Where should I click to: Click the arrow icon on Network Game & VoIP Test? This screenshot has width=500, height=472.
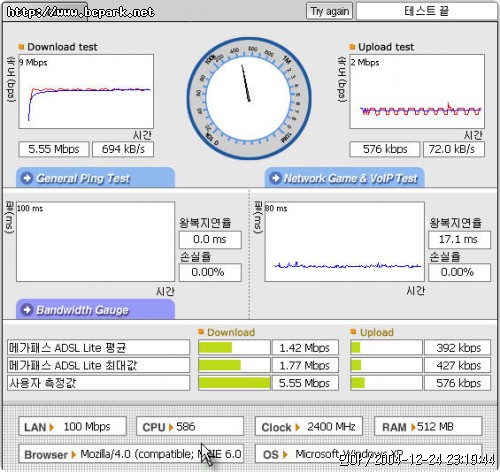(x=275, y=178)
